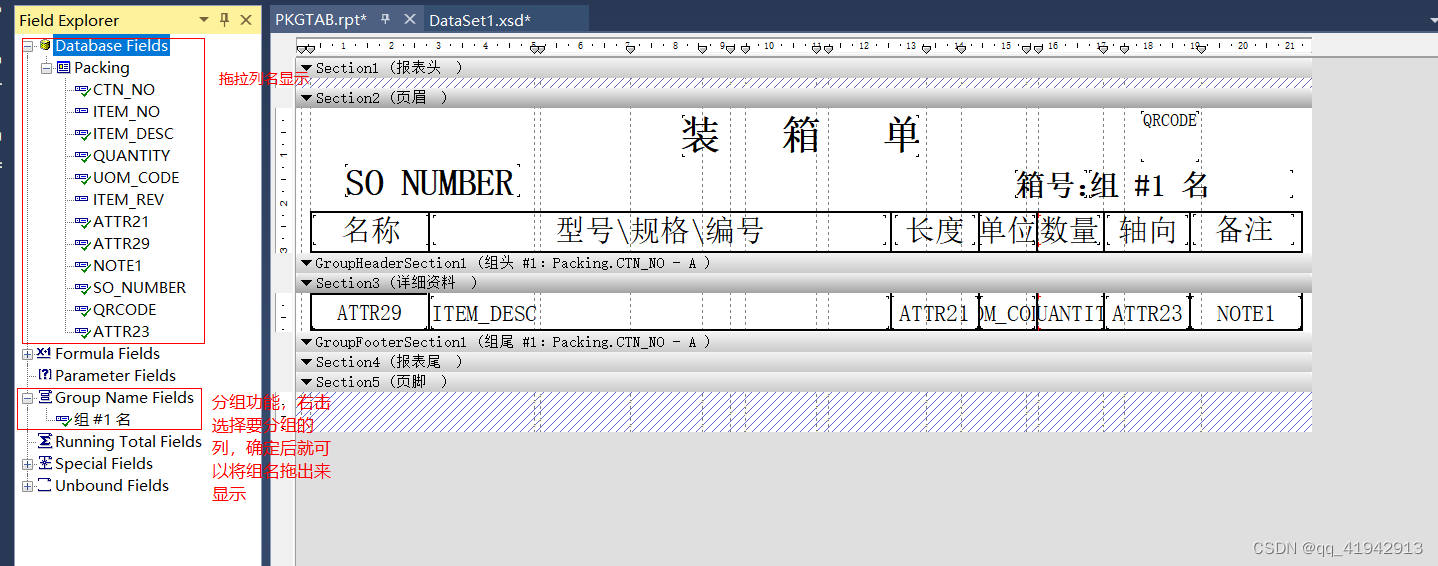Image resolution: width=1438 pixels, height=566 pixels.
Task: Select the ITEM_DESC field in Field Explorer
Action: coord(133,134)
